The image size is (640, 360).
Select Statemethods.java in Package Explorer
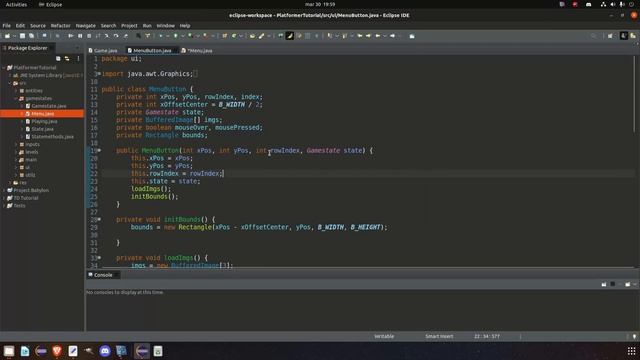[52, 137]
